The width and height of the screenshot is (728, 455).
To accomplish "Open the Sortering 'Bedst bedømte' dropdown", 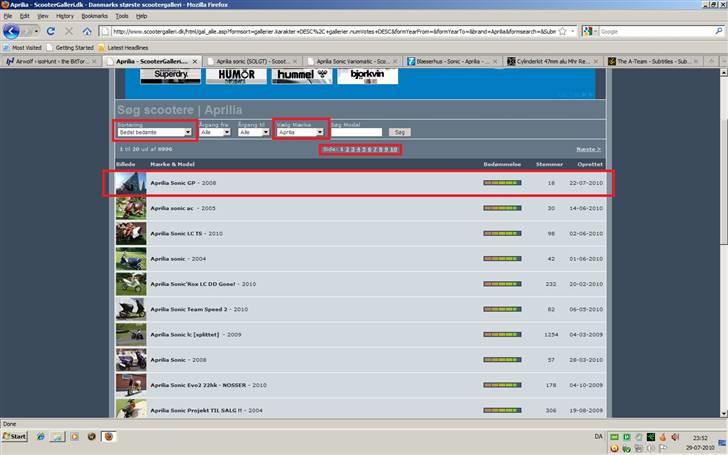I will (154, 132).
